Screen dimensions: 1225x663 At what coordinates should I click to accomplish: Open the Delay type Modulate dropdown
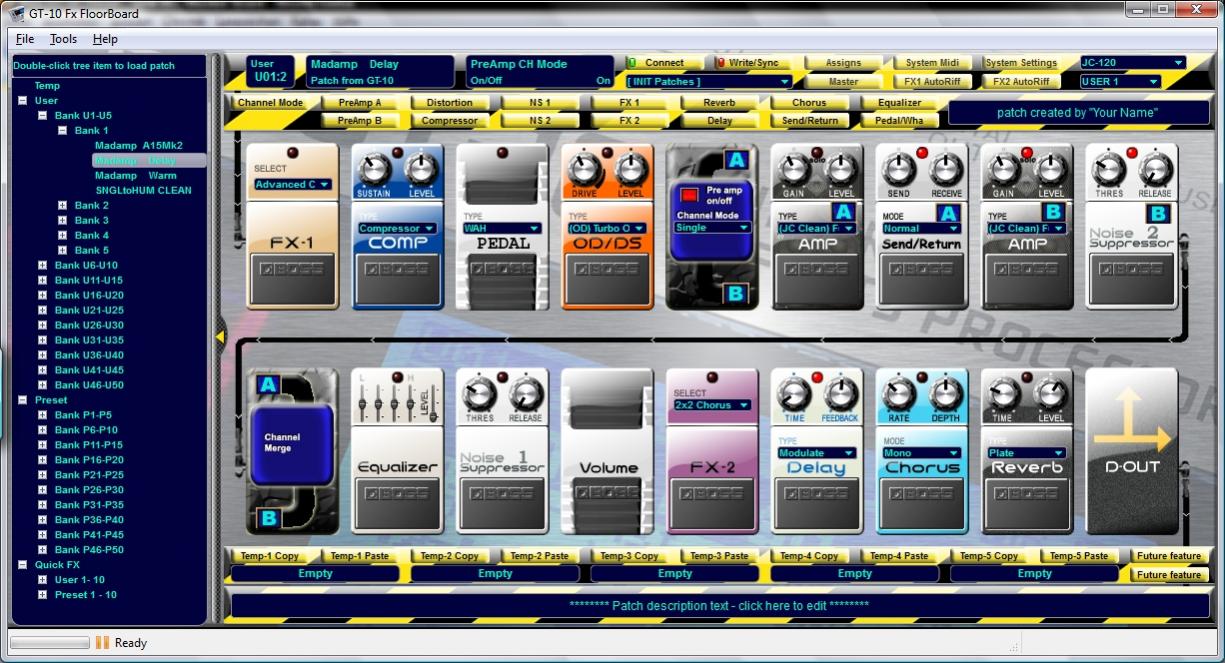(x=817, y=453)
